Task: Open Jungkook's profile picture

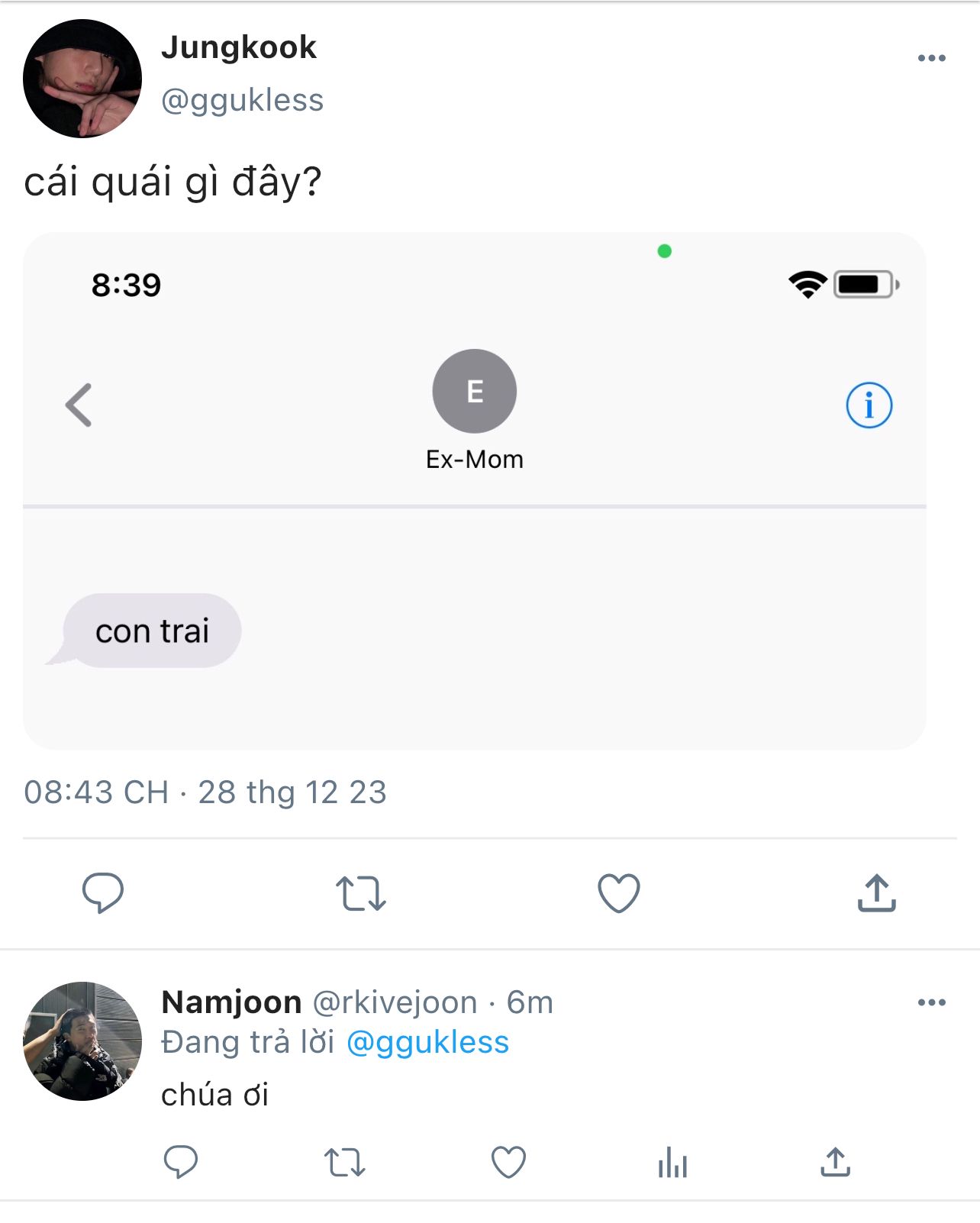Action: (x=82, y=79)
